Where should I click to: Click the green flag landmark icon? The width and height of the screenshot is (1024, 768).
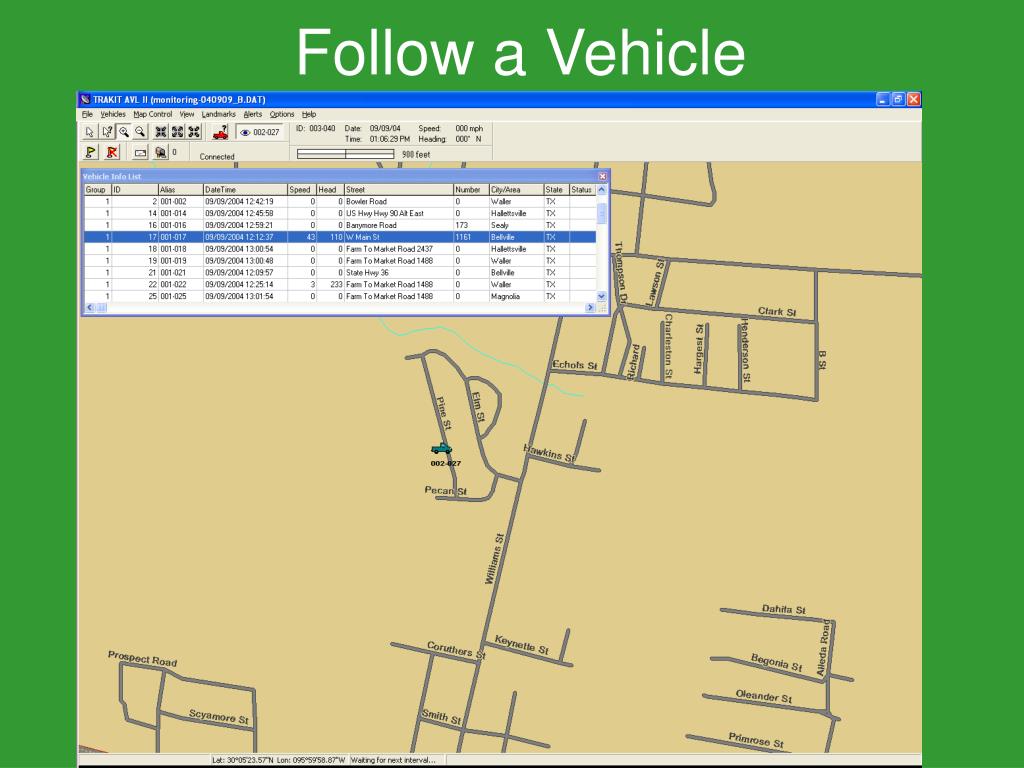[x=91, y=152]
